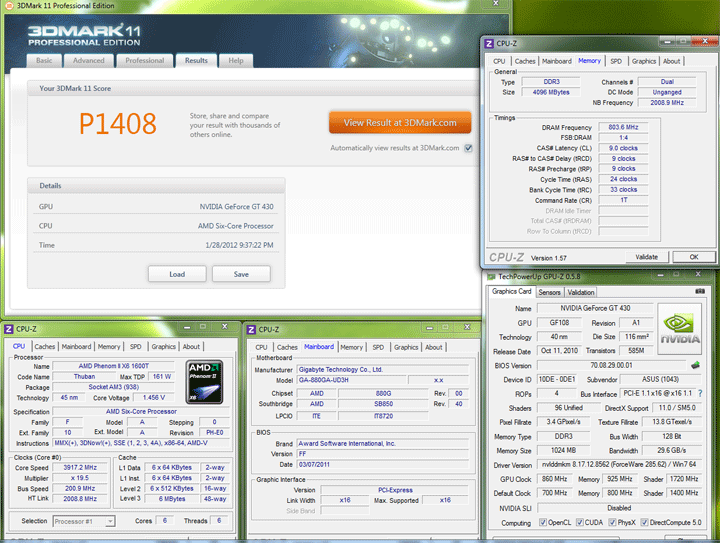
Task: Click the CPU-Z Mainboard window title icon
Action: 251,330
